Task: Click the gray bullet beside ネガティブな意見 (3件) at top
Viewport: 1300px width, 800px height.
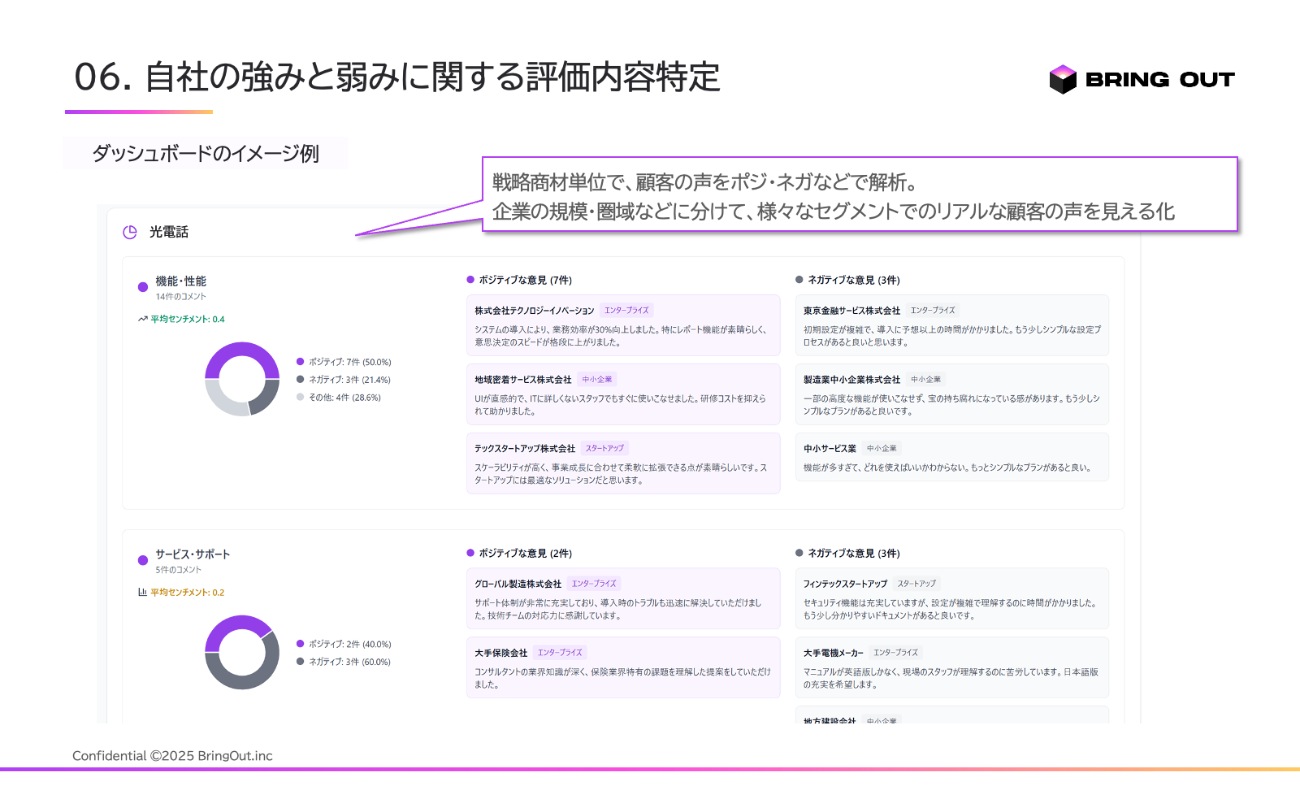Action: [x=799, y=280]
